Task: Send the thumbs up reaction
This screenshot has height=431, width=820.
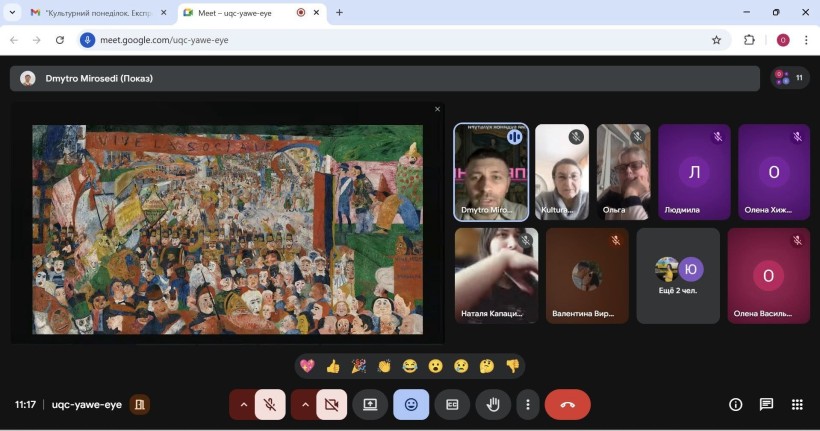Action: (x=332, y=366)
